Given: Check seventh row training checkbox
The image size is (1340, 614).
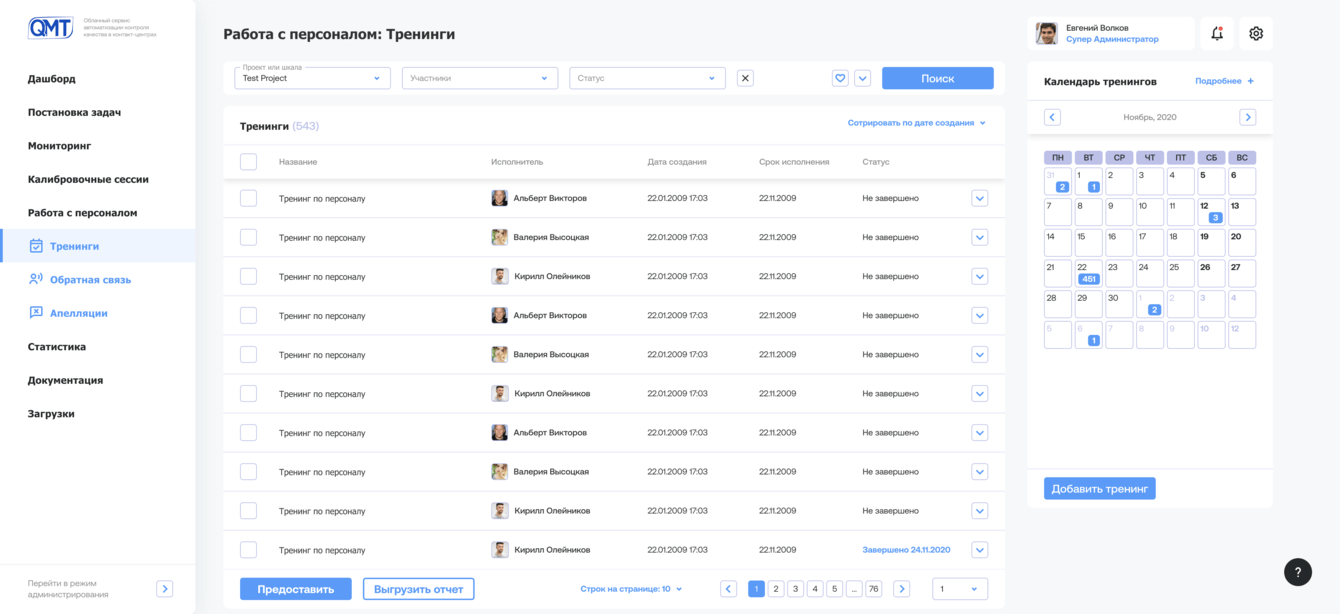Looking at the screenshot, I should pyautogui.click(x=248, y=432).
